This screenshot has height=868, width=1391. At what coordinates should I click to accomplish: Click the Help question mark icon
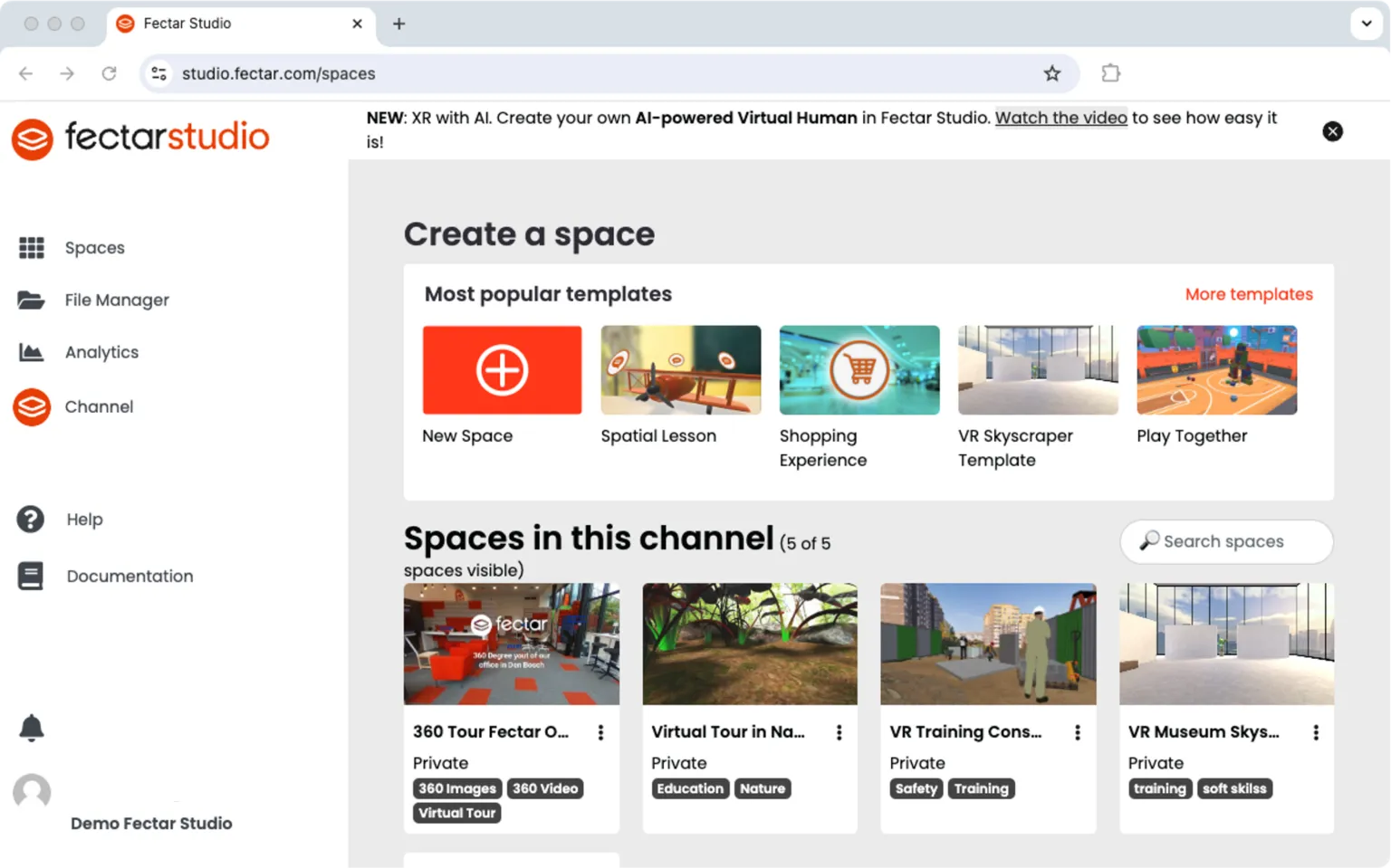31,520
